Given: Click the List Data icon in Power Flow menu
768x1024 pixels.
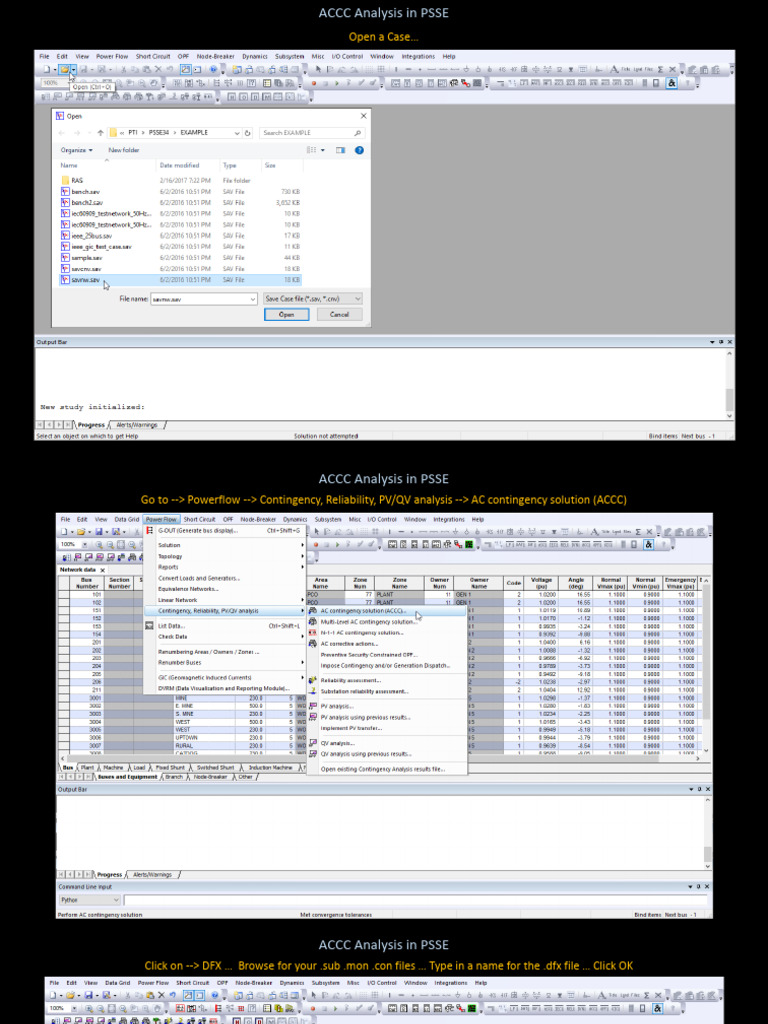Looking at the screenshot, I should pos(150,626).
